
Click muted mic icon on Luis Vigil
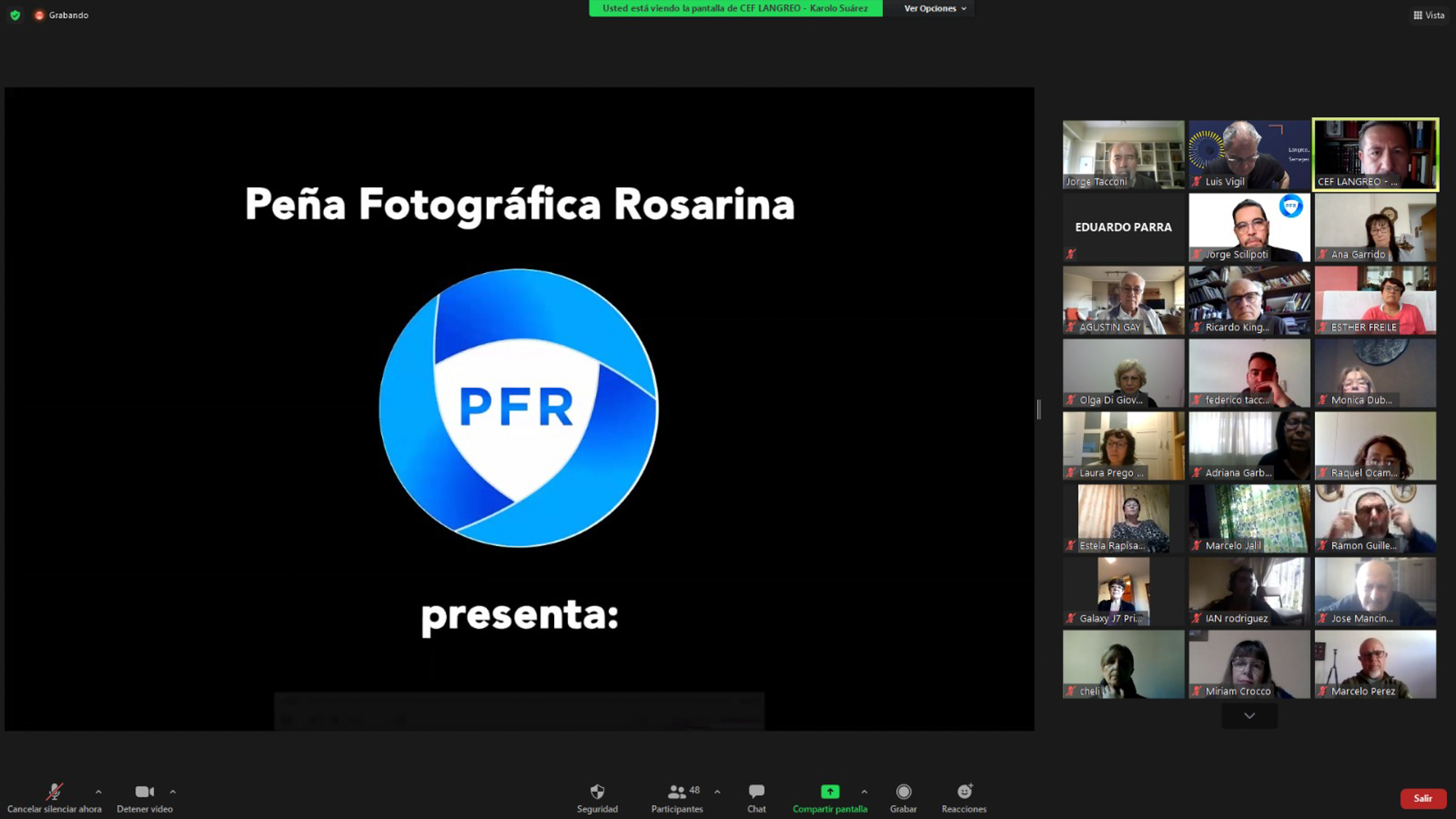point(1197,181)
